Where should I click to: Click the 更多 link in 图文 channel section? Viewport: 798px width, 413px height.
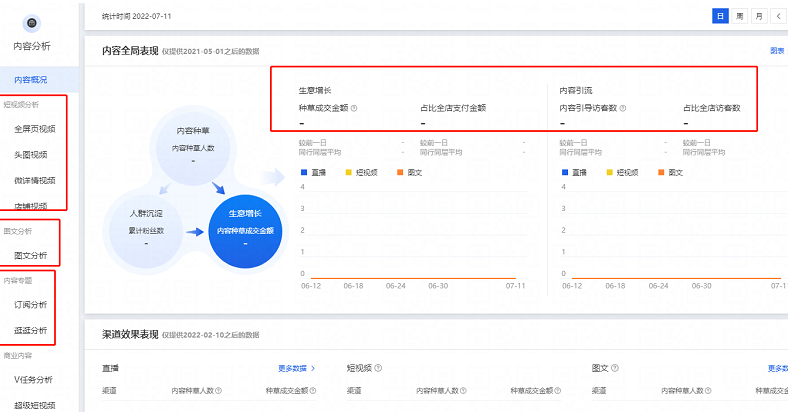tap(777, 368)
